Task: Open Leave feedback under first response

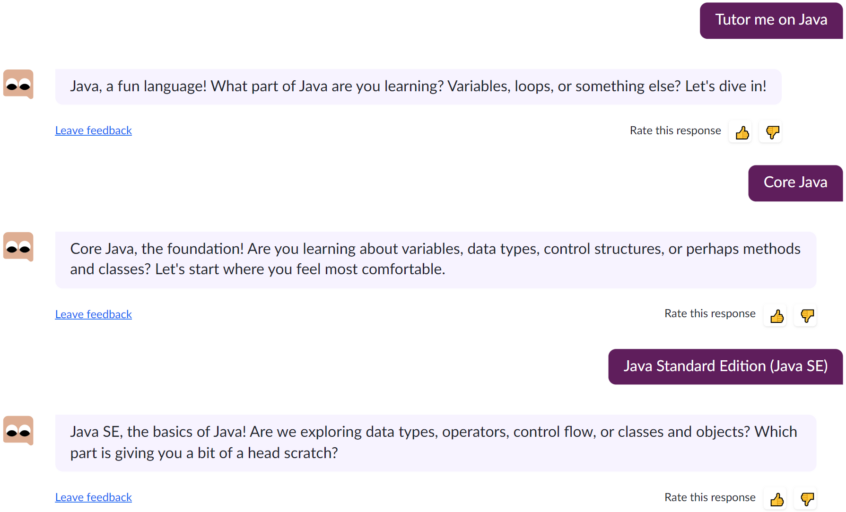Action: tap(93, 131)
